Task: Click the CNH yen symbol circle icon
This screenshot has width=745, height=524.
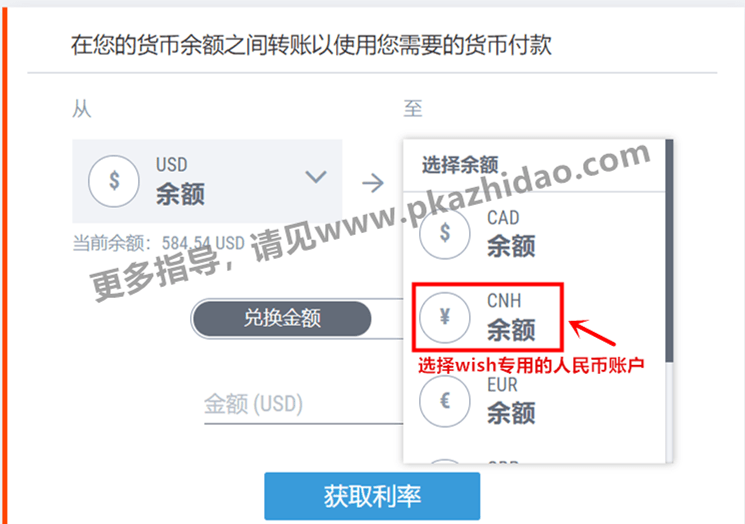Action: pyautogui.click(x=445, y=317)
